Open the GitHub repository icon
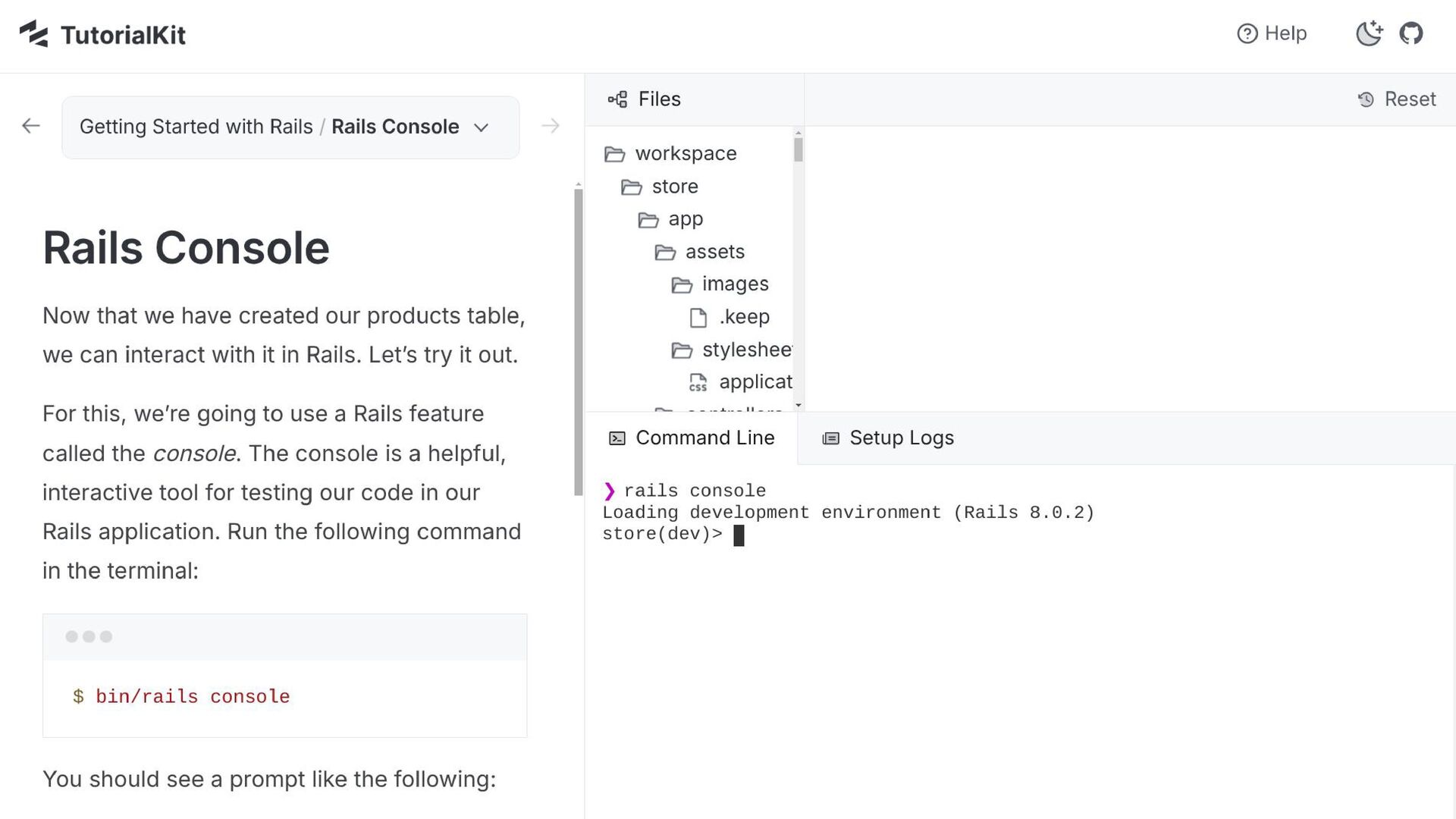This screenshot has height=819, width=1456. point(1410,33)
